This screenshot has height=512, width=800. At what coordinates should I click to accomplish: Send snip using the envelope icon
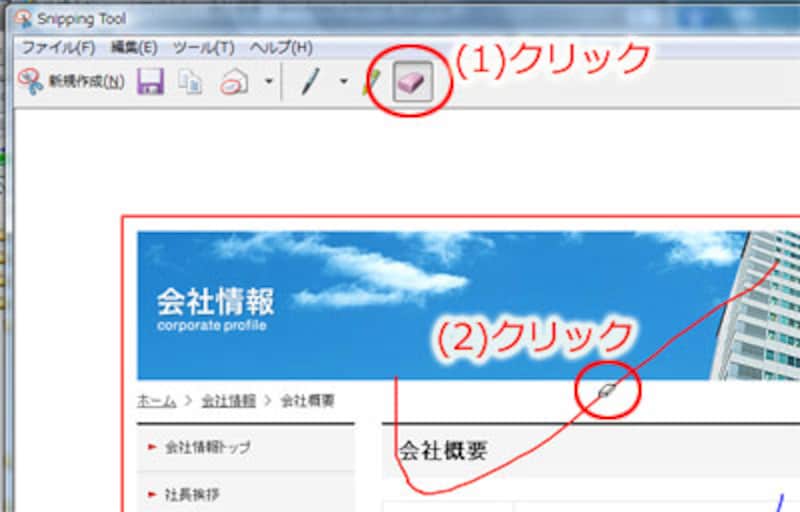(234, 82)
